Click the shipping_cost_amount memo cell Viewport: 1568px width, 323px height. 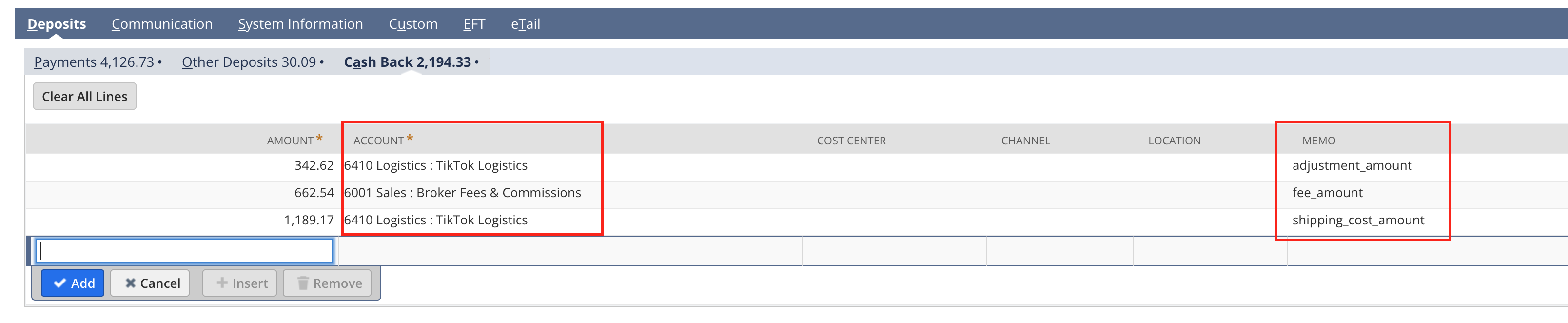(x=1358, y=220)
